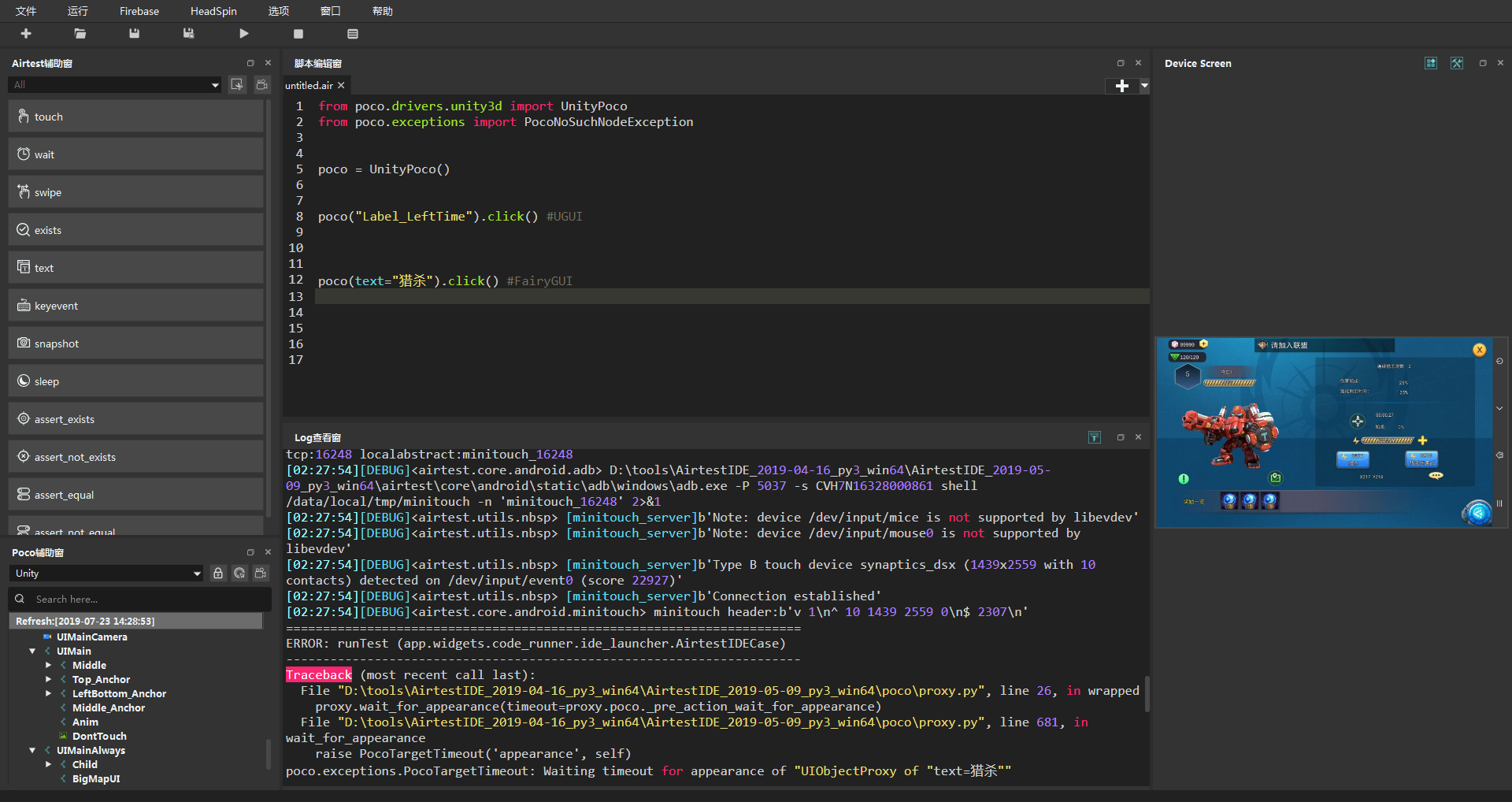Viewport: 1512px width, 802px height.
Task: Toggle the Poco UI tree lock icon
Action: [x=218, y=574]
